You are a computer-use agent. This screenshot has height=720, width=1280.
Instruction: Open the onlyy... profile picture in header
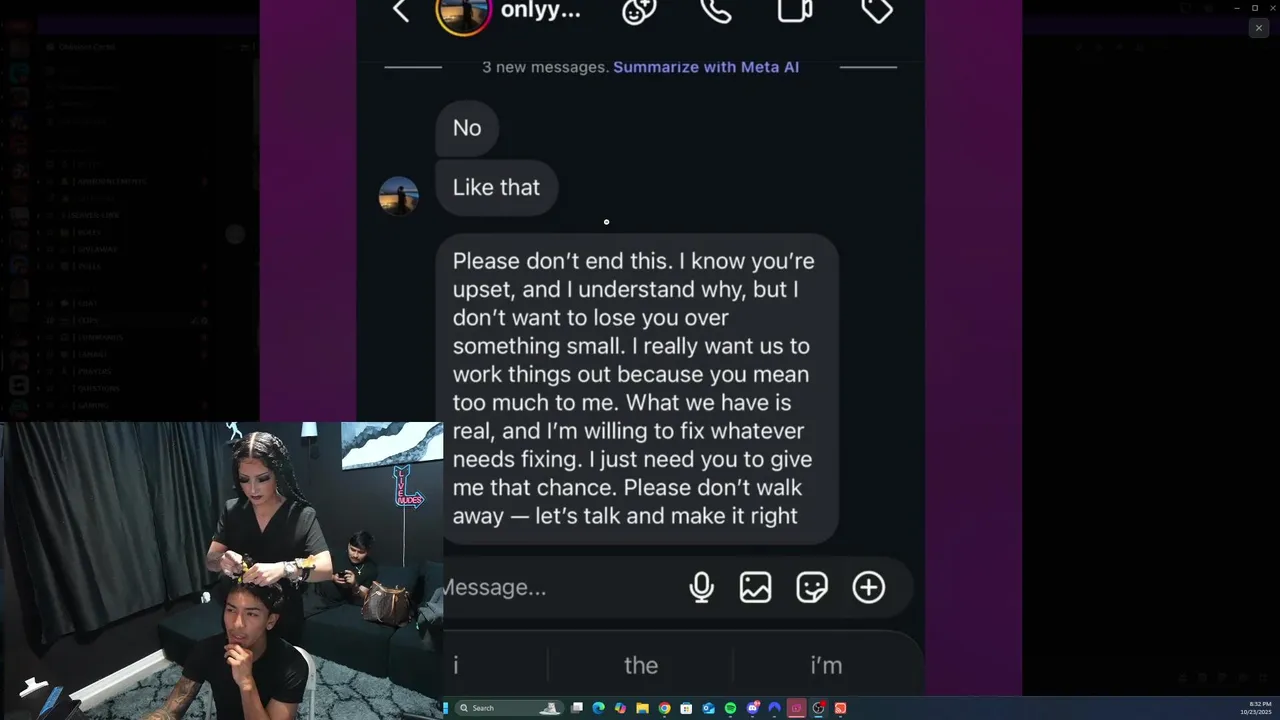pyautogui.click(x=463, y=13)
